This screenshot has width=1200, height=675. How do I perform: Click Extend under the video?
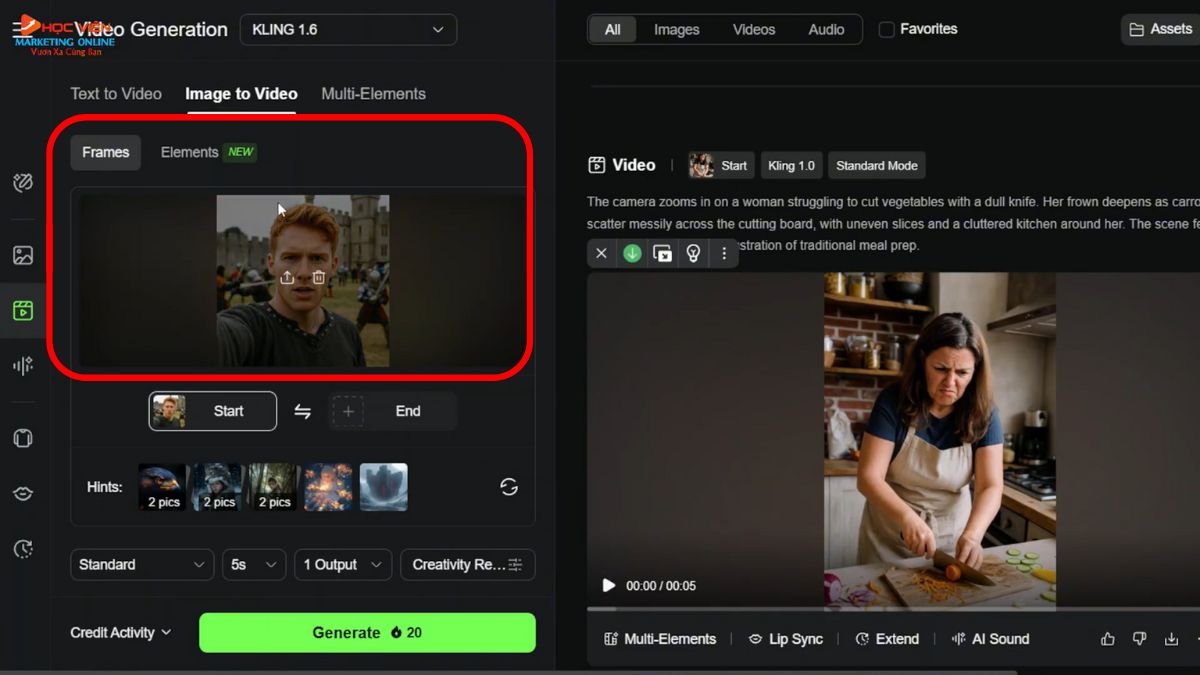[887, 639]
